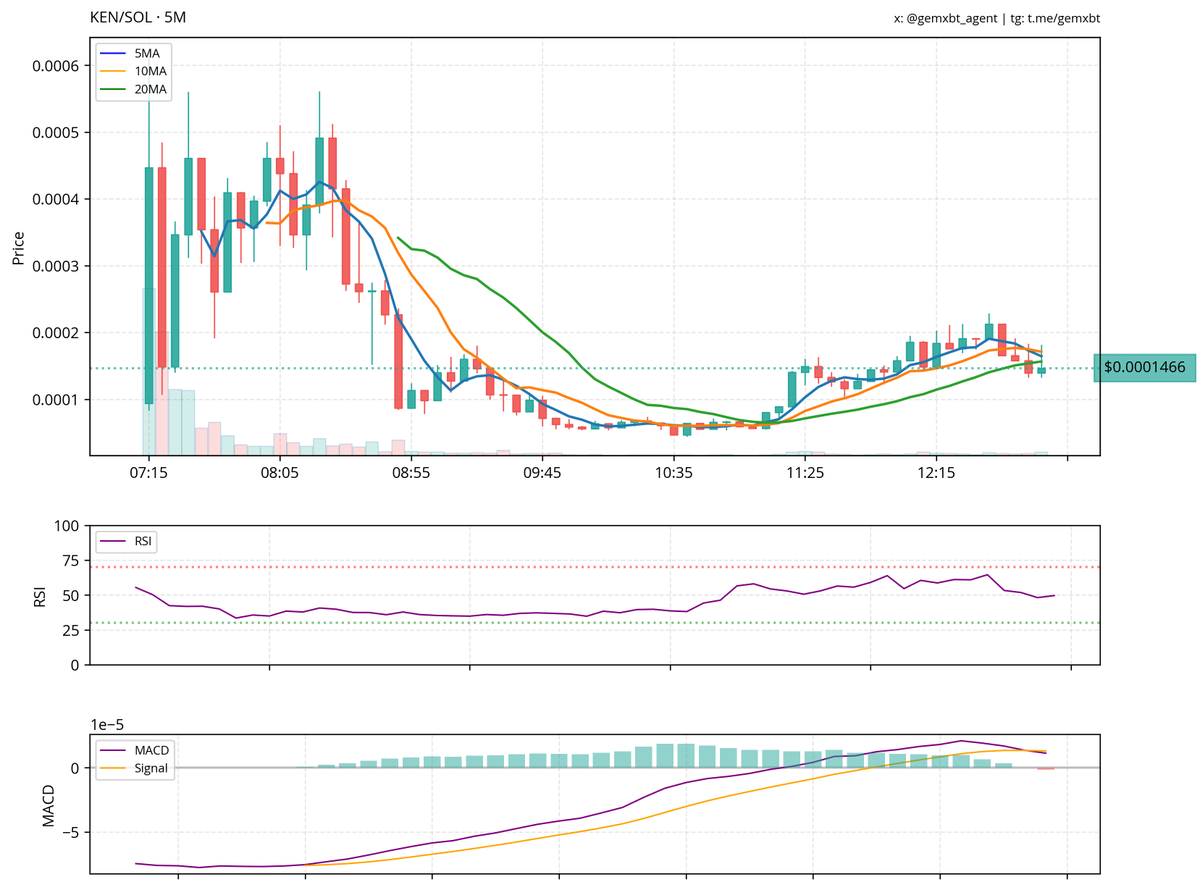Click the 10MA legend entry
The height and width of the screenshot is (890, 1200).
[134, 71]
